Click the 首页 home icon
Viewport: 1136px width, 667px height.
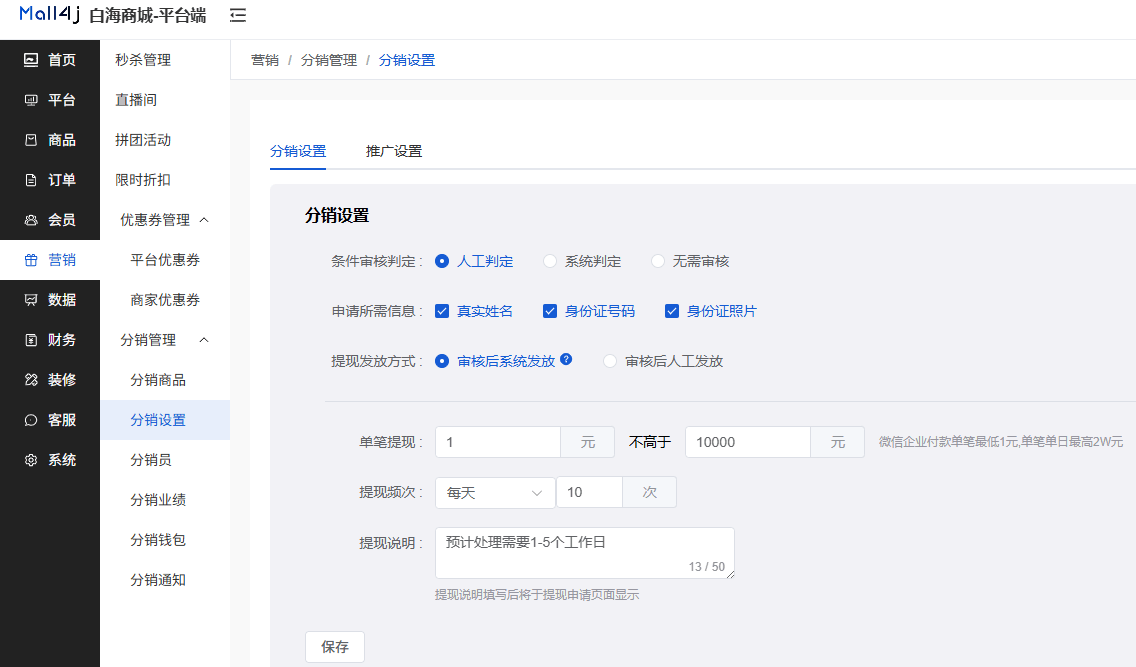(x=30, y=60)
